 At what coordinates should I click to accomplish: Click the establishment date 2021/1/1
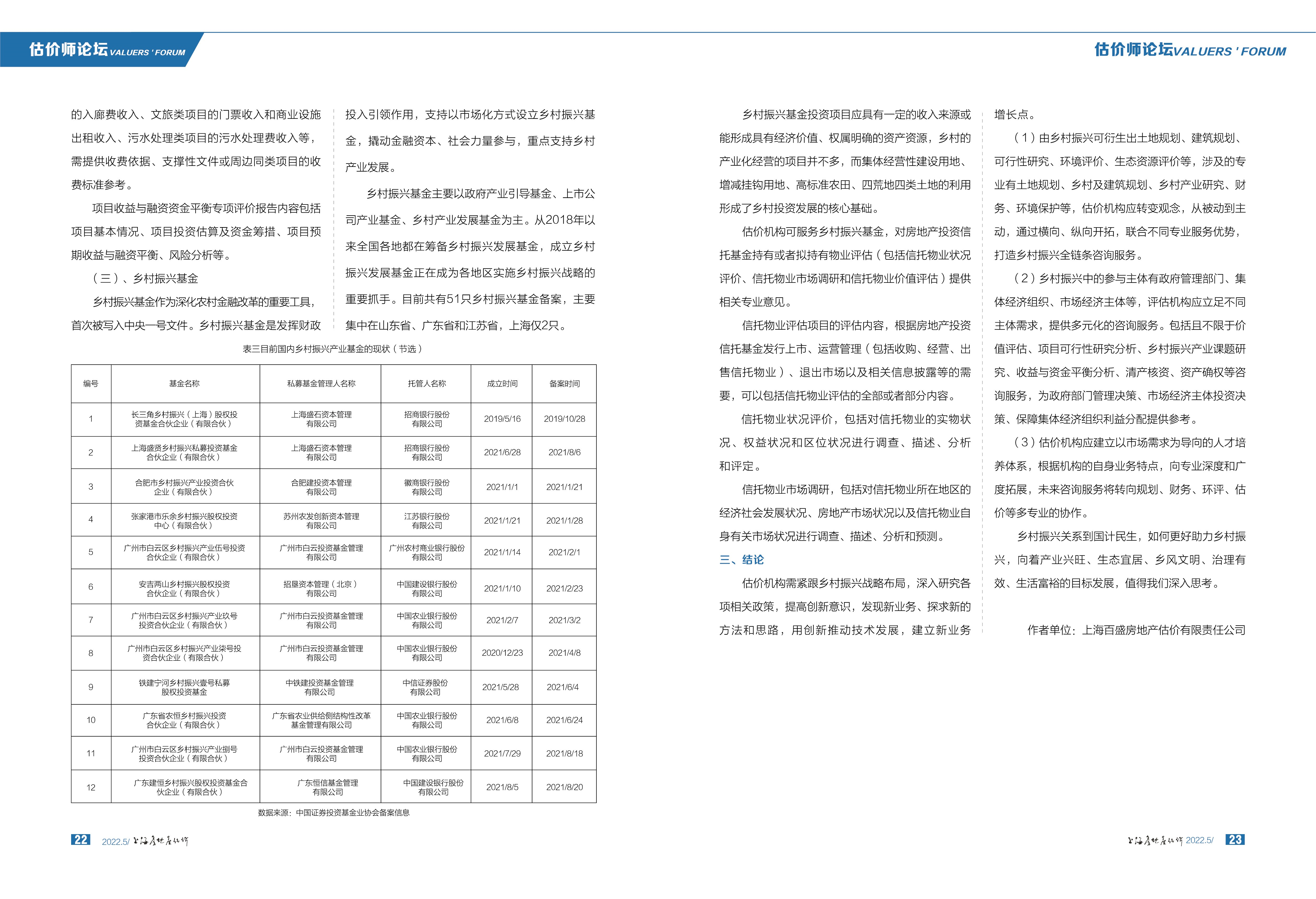[502, 487]
